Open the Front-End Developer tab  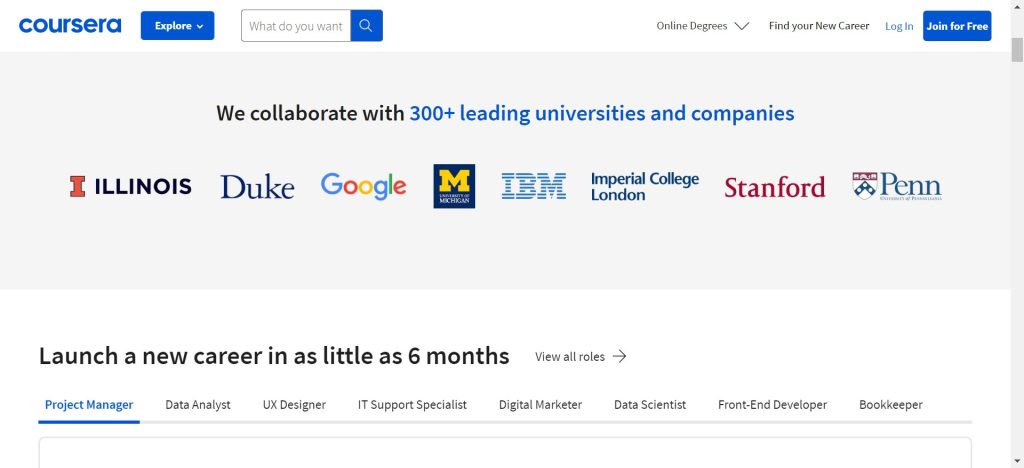[x=772, y=405]
